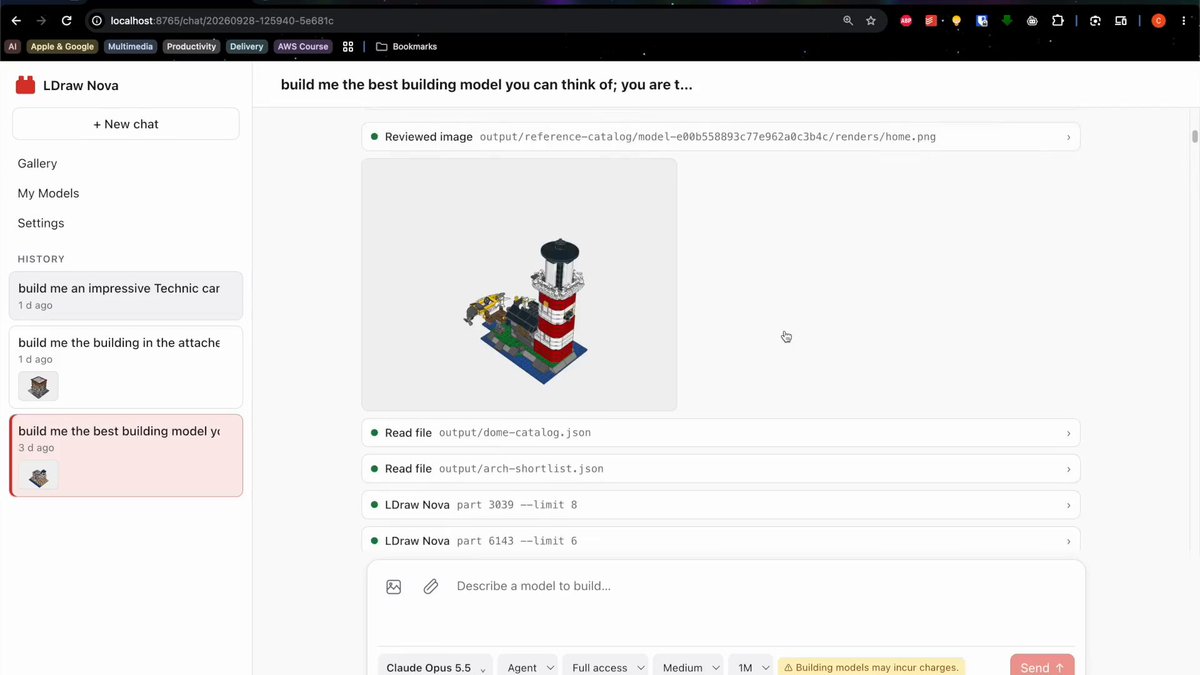Screen dimensions: 1200x675
Task: Open the Claude Opus 5.5 model dropdown
Action: 435,667
